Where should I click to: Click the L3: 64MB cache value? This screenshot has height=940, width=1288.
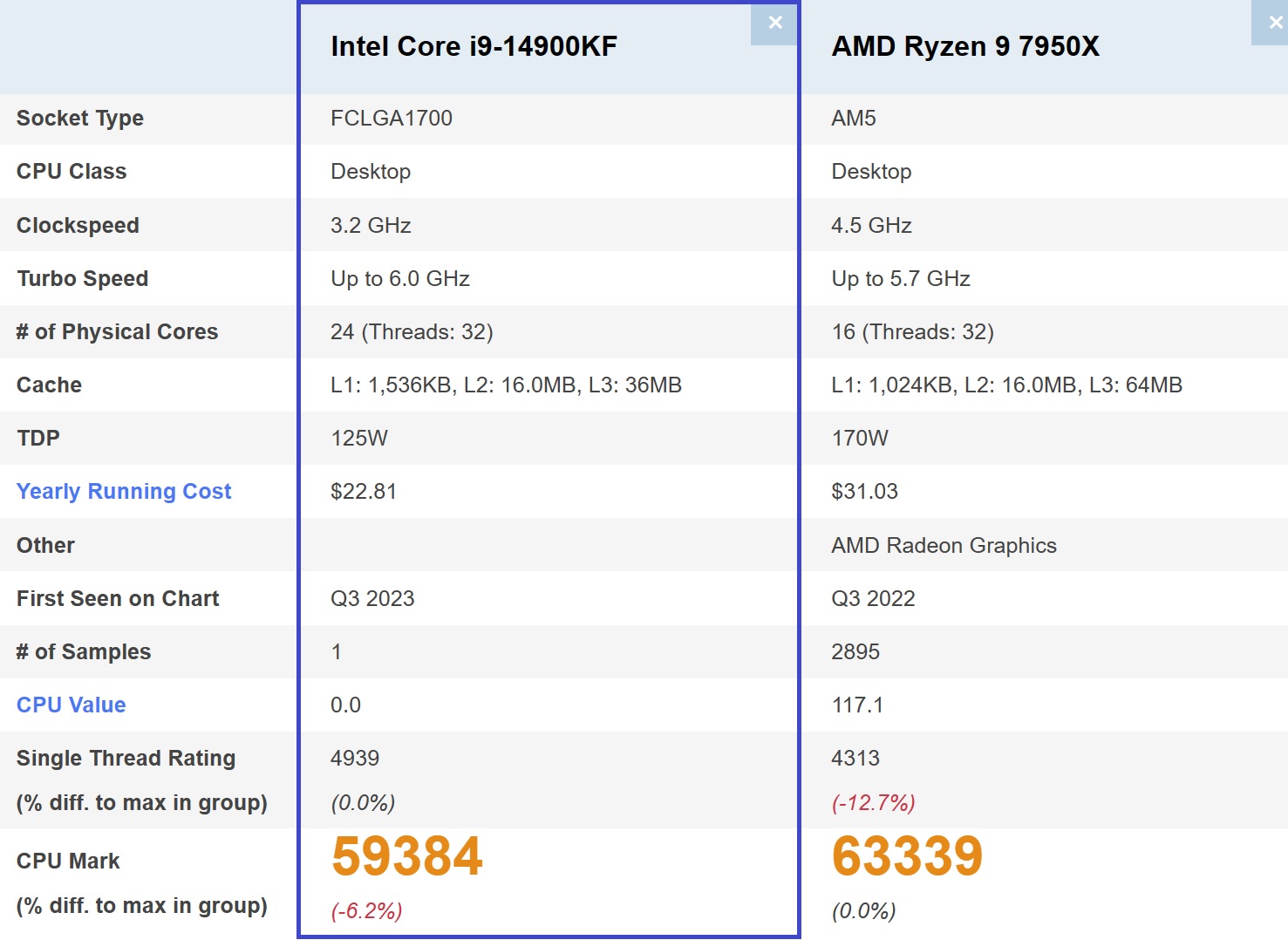[x=1136, y=385]
